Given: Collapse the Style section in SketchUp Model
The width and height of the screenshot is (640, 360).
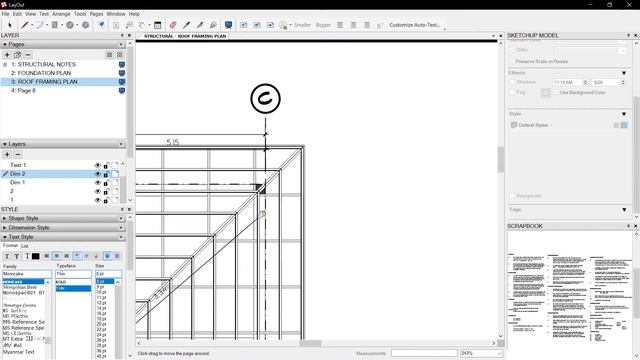Looking at the screenshot, I should click(624, 114).
